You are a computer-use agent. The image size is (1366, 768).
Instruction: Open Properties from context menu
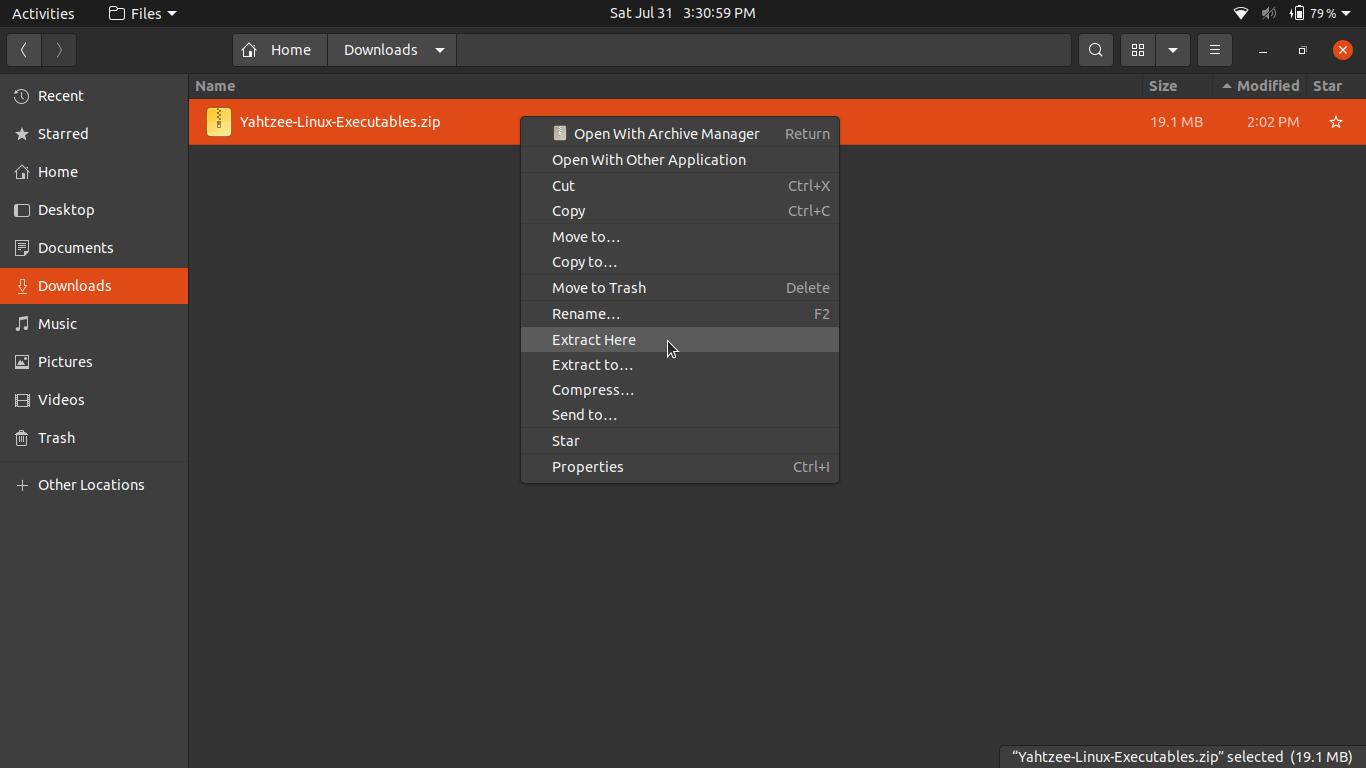680,467
